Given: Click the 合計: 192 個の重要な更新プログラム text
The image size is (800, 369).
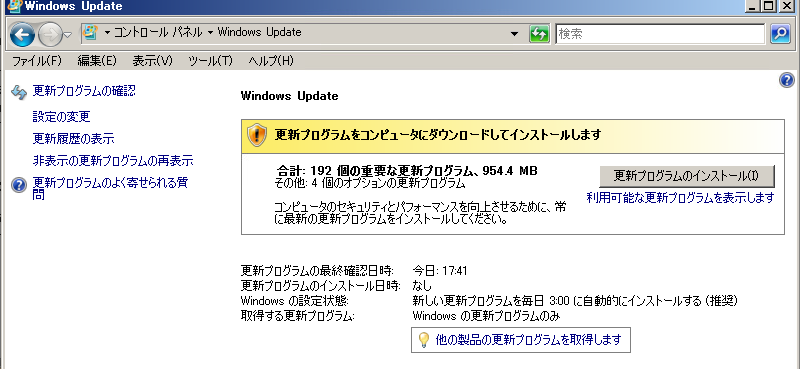Looking at the screenshot, I should (x=407, y=170).
